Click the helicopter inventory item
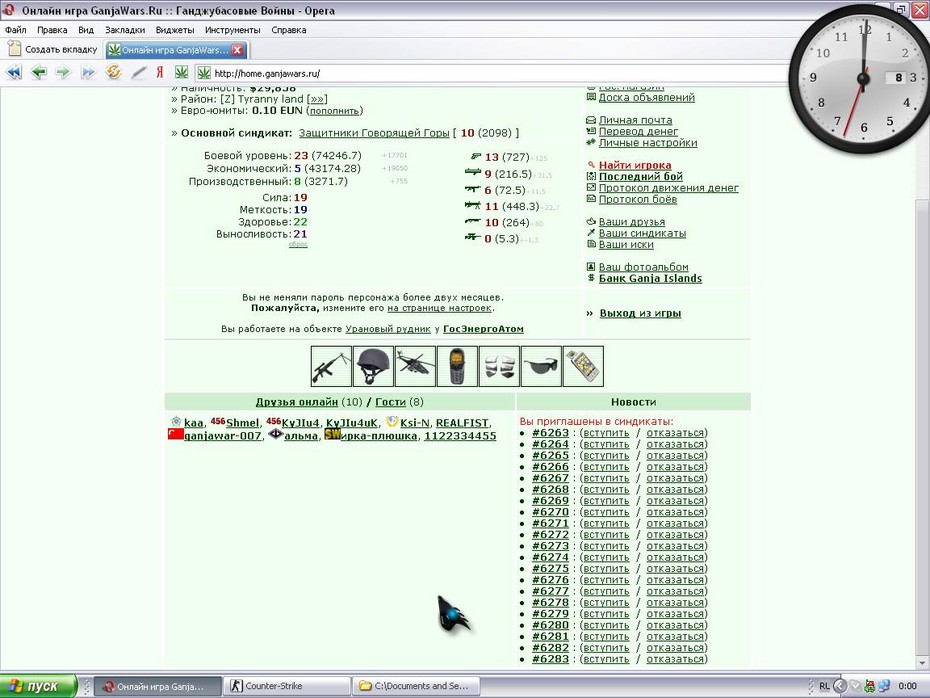The height and width of the screenshot is (698, 930). (415, 366)
